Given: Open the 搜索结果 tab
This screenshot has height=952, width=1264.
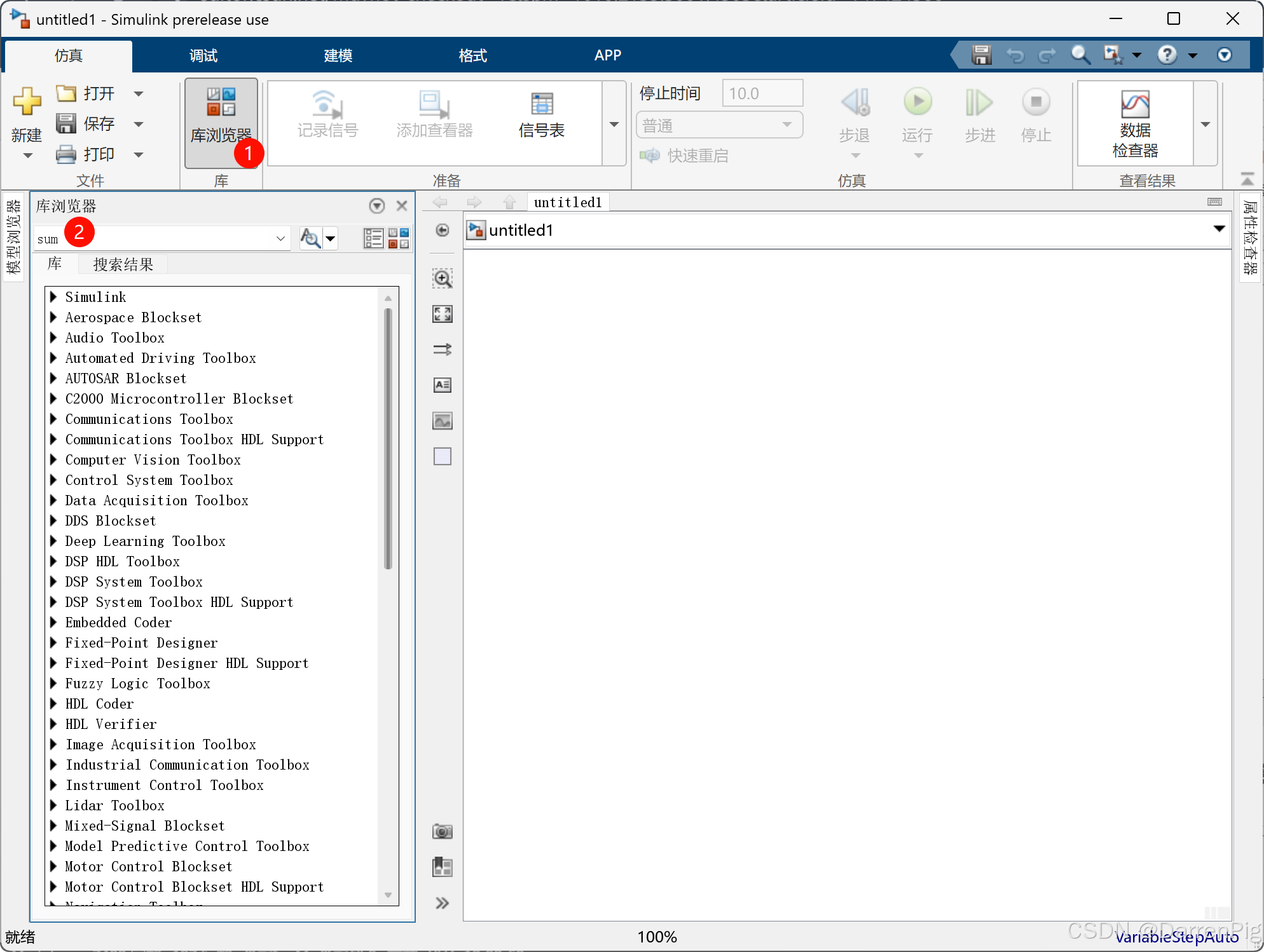Looking at the screenshot, I should 123,264.
